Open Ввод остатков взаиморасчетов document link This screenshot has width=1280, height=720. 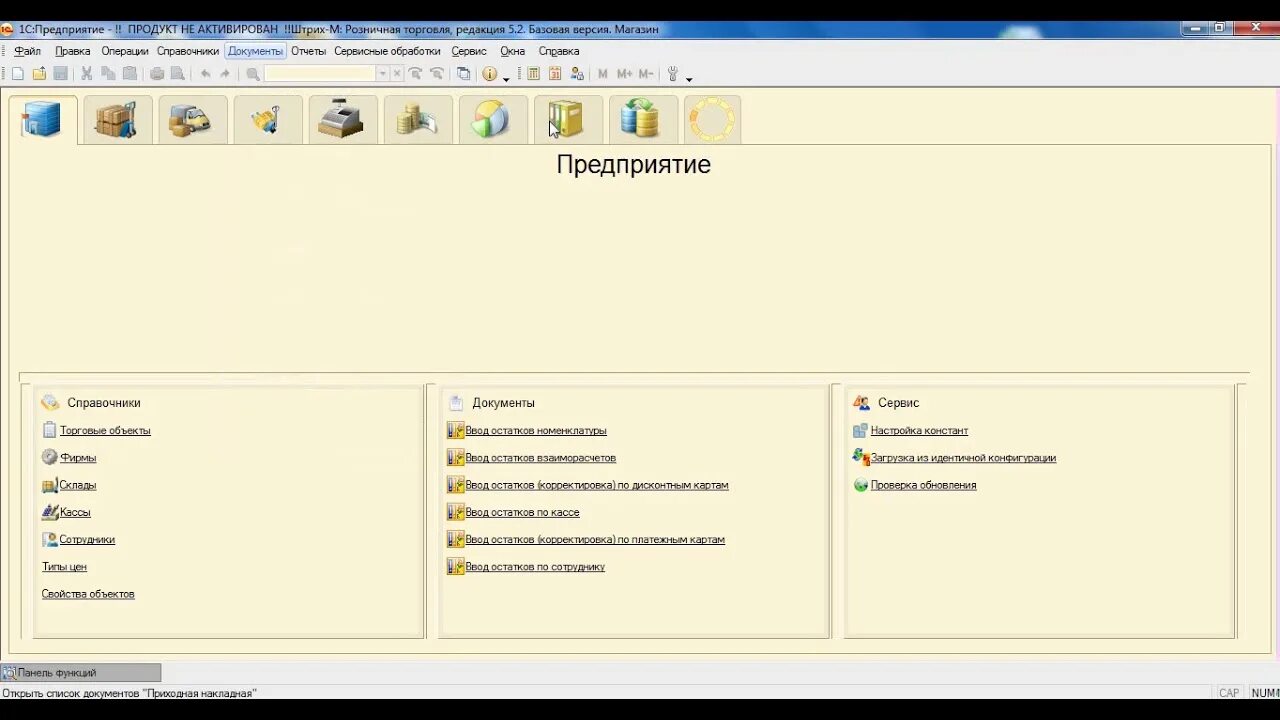[x=540, y=458]
